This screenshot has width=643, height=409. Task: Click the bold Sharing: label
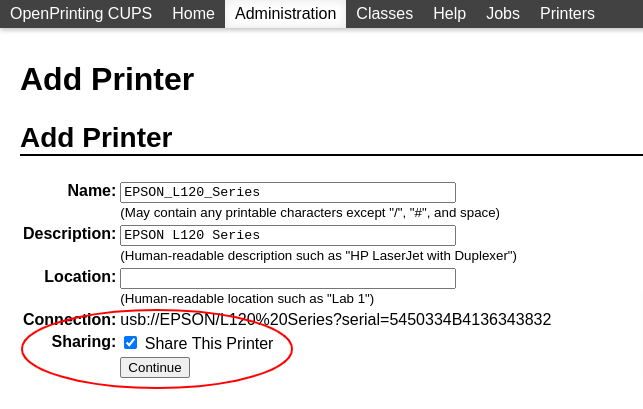pos(84,342)
